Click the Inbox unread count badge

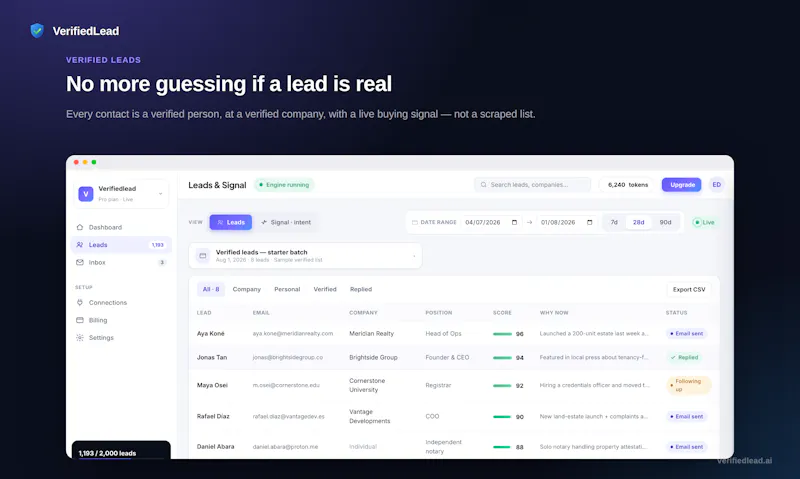pos(162,262)
